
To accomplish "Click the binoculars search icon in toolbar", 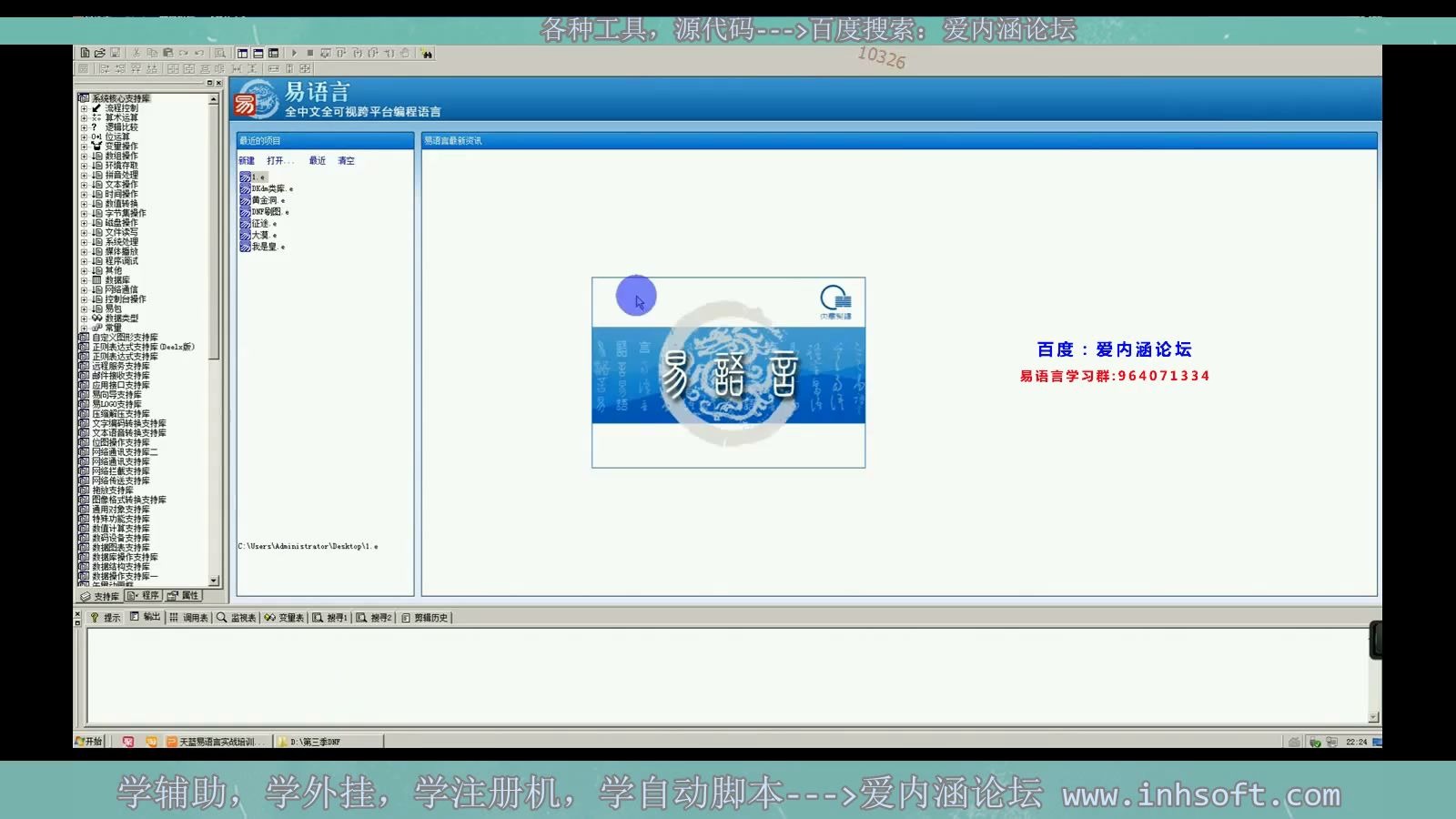I will point(427,54).
